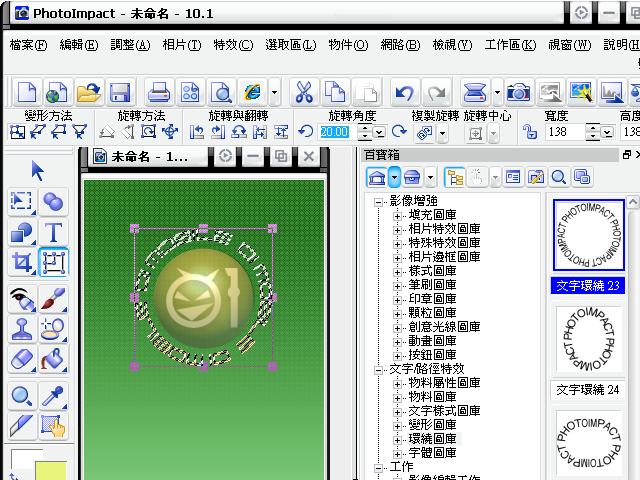Create a new image with the New icon

pyautogui.click(x=27, y=92)
